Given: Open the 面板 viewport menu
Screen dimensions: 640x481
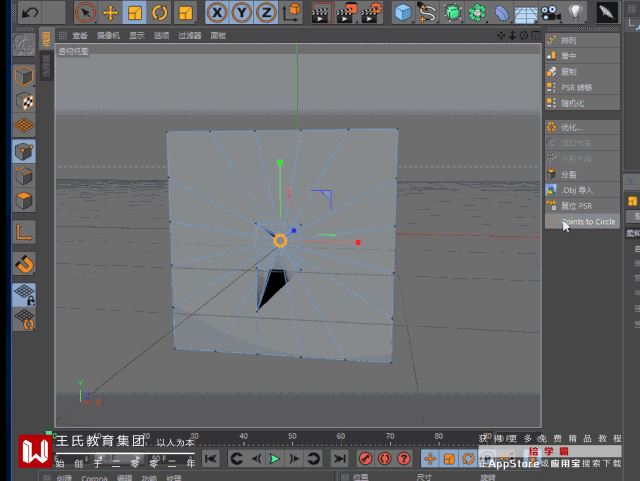Looking at the screenshot, I should click(x=218, y=36).
